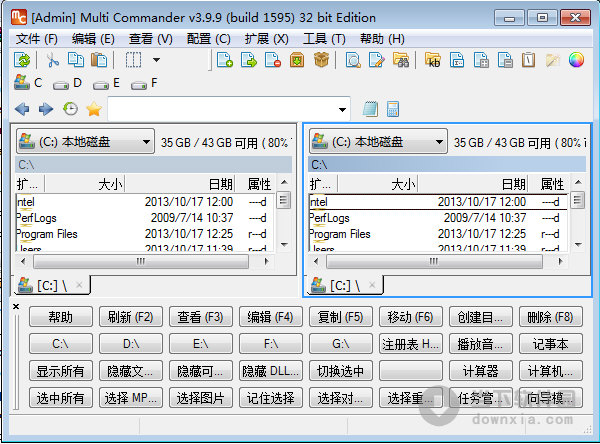Click the cardboard box pack icon

point(321,61)
